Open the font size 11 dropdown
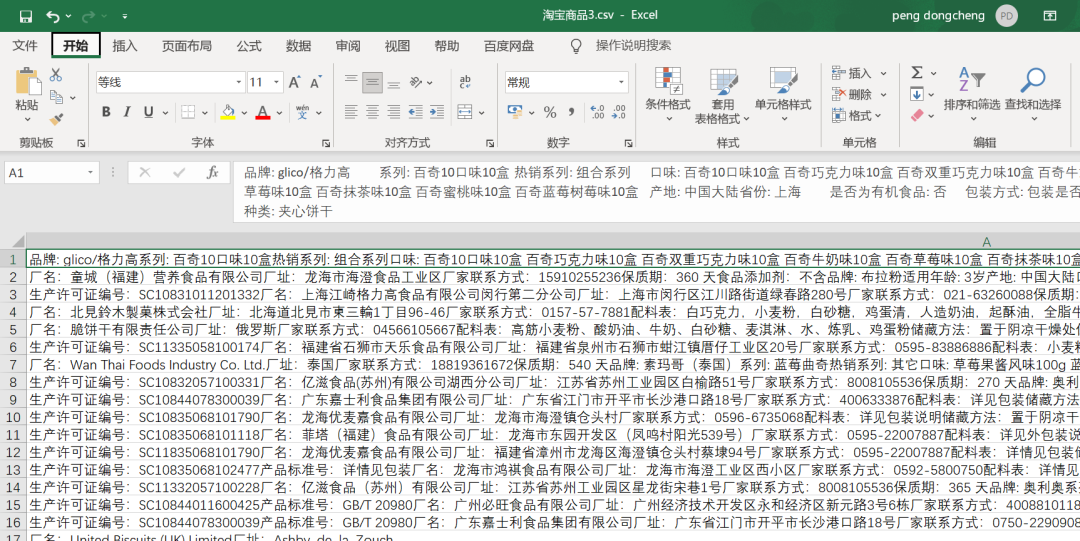Viewport: 1080px width, 541px height. [x=277, y=83]
